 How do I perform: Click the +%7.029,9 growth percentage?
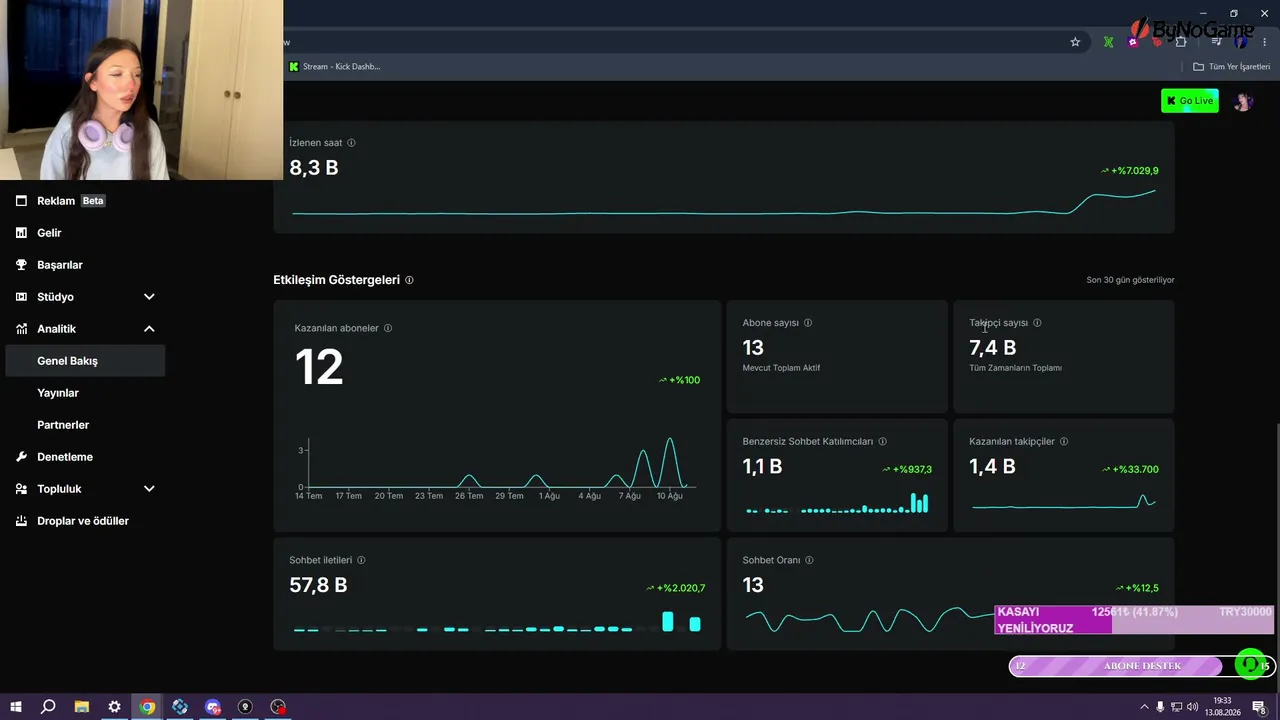tap(1130, 171)
